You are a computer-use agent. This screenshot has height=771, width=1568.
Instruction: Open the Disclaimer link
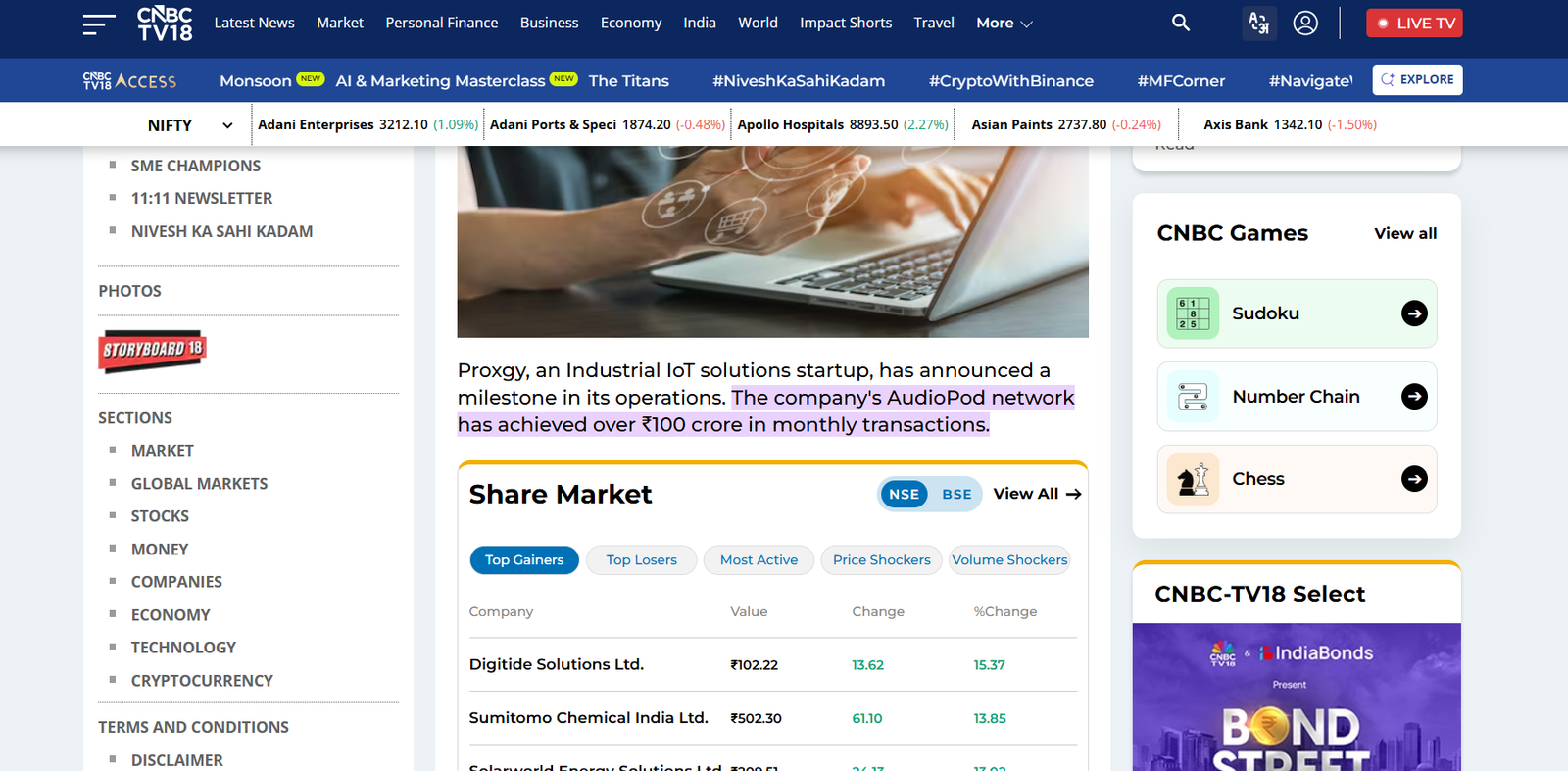(x=177, y=760)
